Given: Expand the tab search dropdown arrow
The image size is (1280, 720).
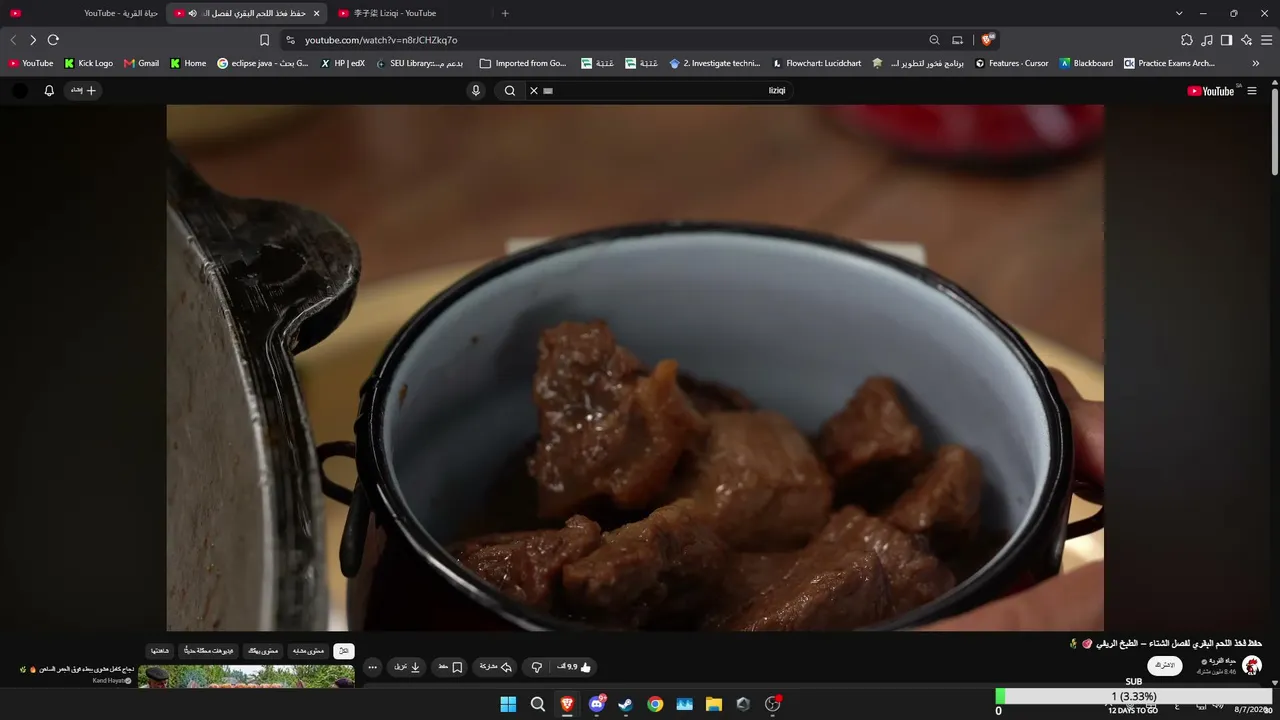Looking at the screenshot, I should (1179, 13).
